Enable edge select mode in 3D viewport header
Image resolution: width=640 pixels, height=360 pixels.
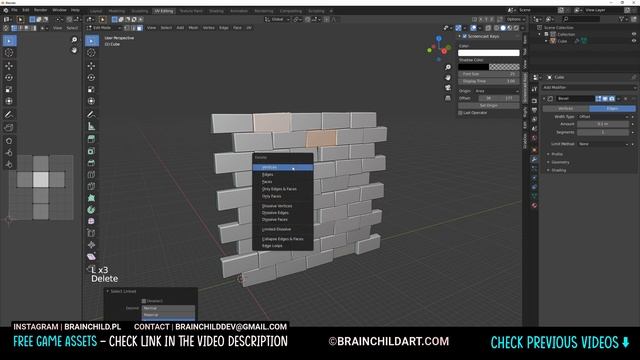(x=133, y=28)
